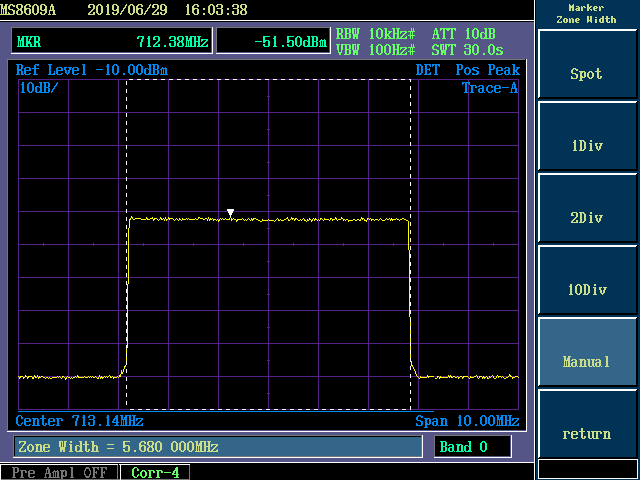The height and width of the screenshot is (480, 640).
Task: Click the return softkey
Action: [587, 424]
